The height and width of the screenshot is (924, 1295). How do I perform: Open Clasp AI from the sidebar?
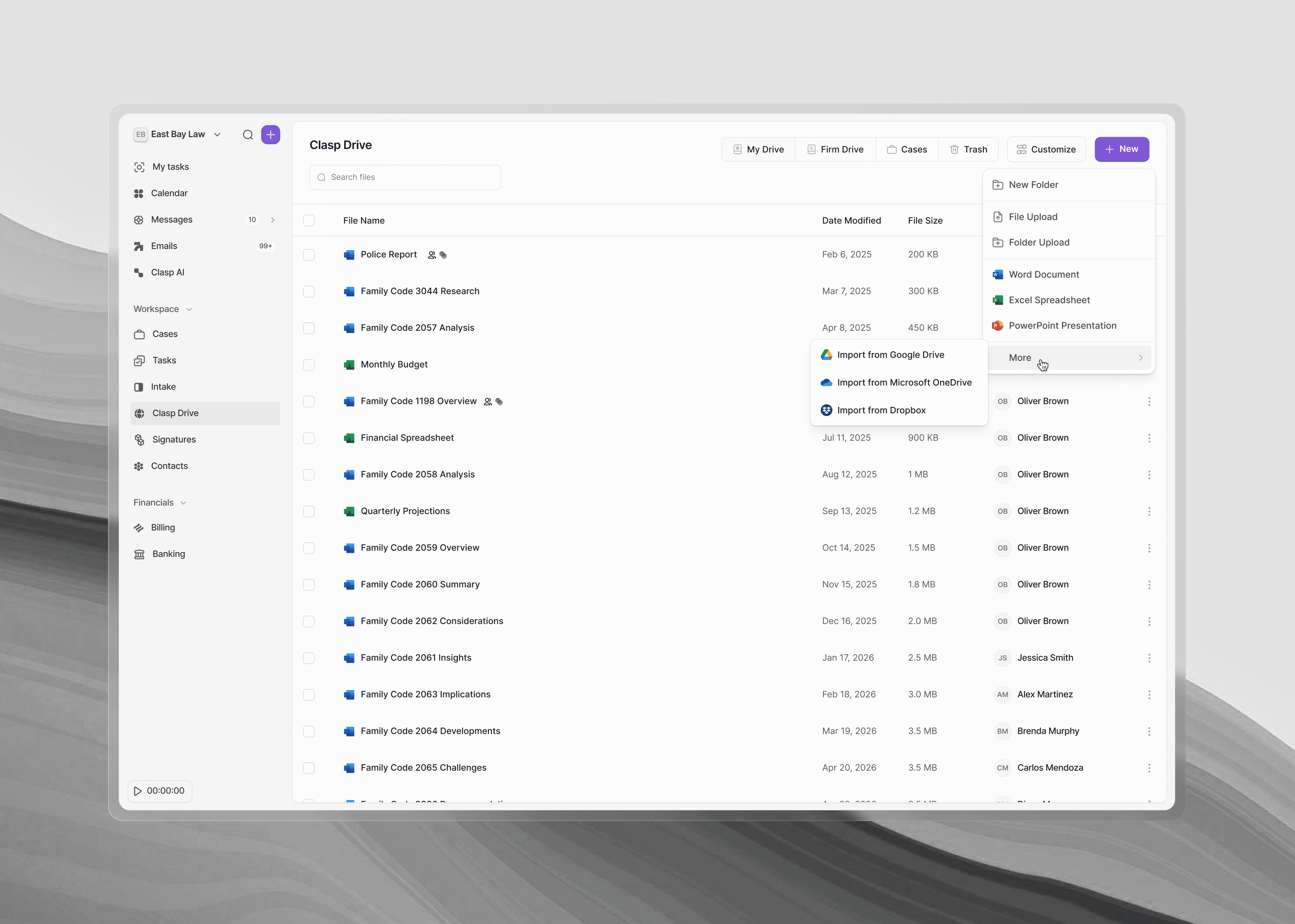coord(167,272)
